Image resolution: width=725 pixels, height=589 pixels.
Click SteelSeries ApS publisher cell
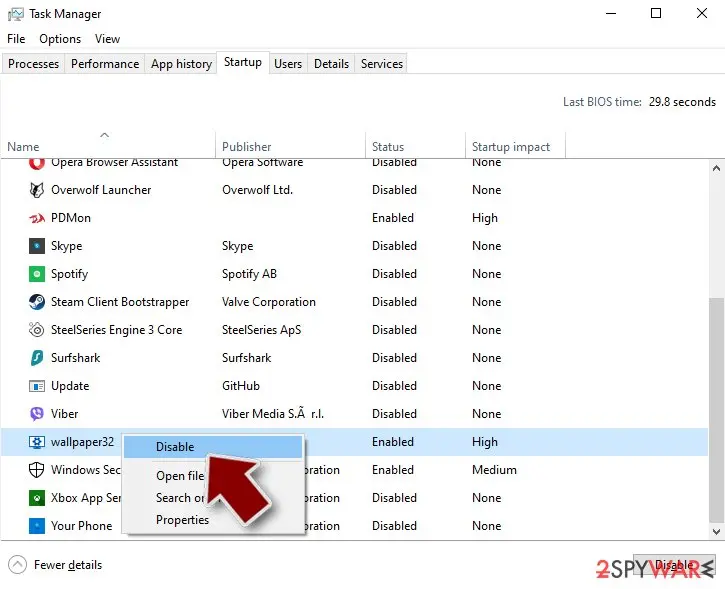[261, 330]
